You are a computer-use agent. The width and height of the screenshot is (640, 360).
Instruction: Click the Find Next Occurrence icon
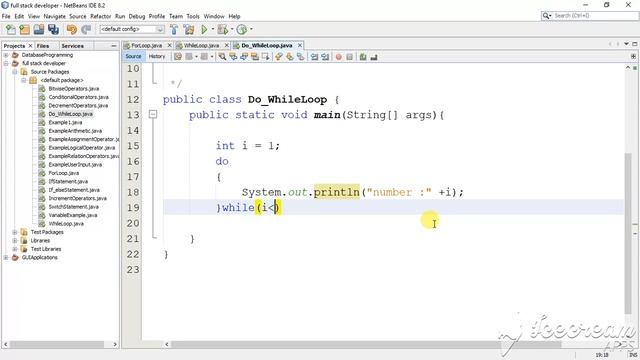[244, 57]
